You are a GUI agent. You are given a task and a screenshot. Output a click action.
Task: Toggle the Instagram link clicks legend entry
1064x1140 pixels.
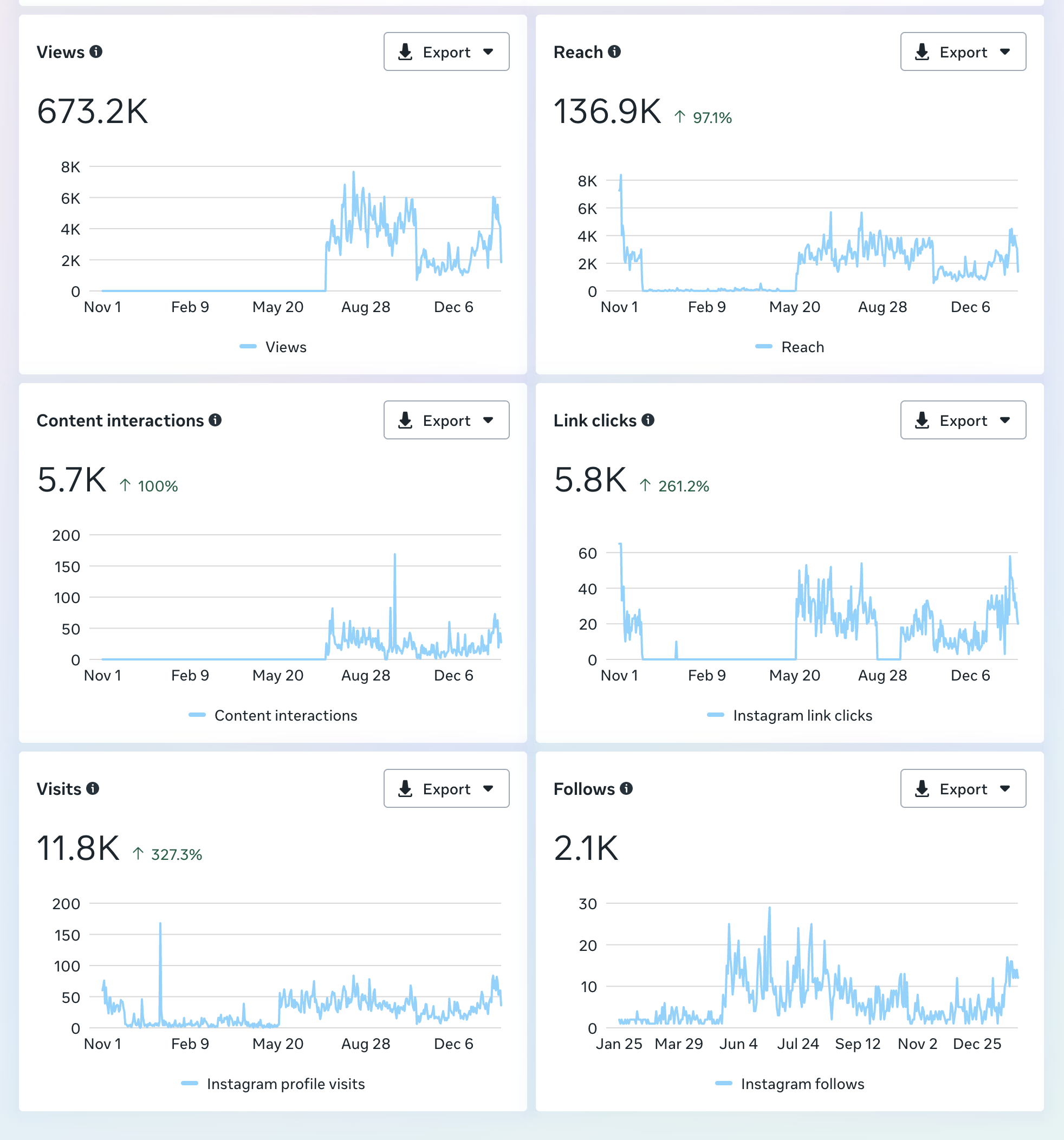tap(790, 716)
